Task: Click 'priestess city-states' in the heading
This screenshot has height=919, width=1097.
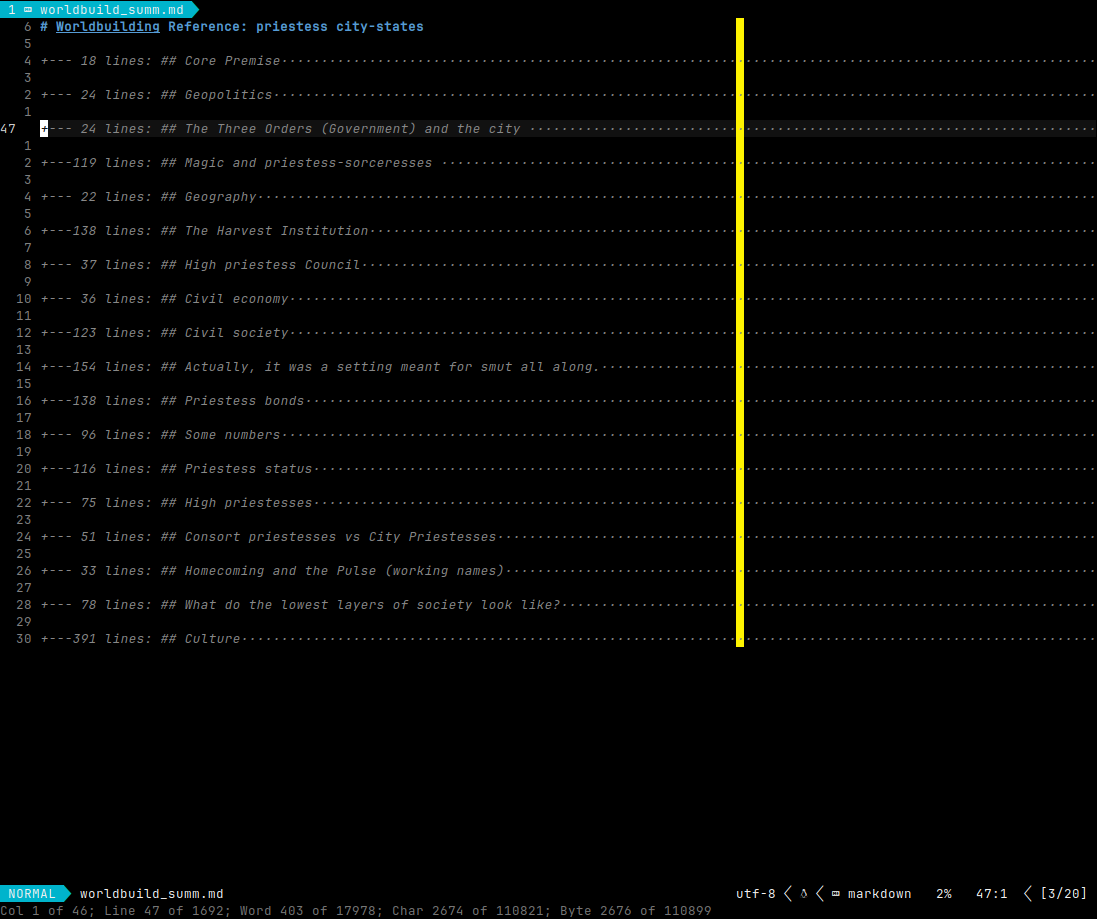Action: tap(339, 27)
